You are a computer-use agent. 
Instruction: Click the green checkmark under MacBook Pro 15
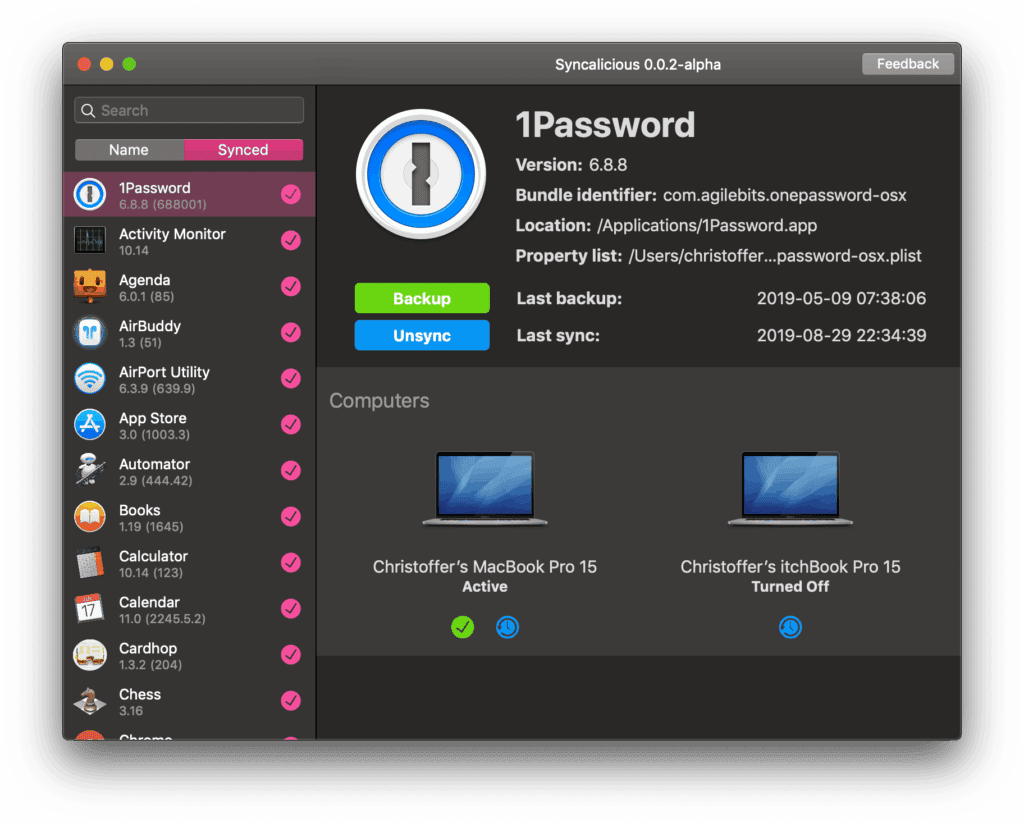462,627
